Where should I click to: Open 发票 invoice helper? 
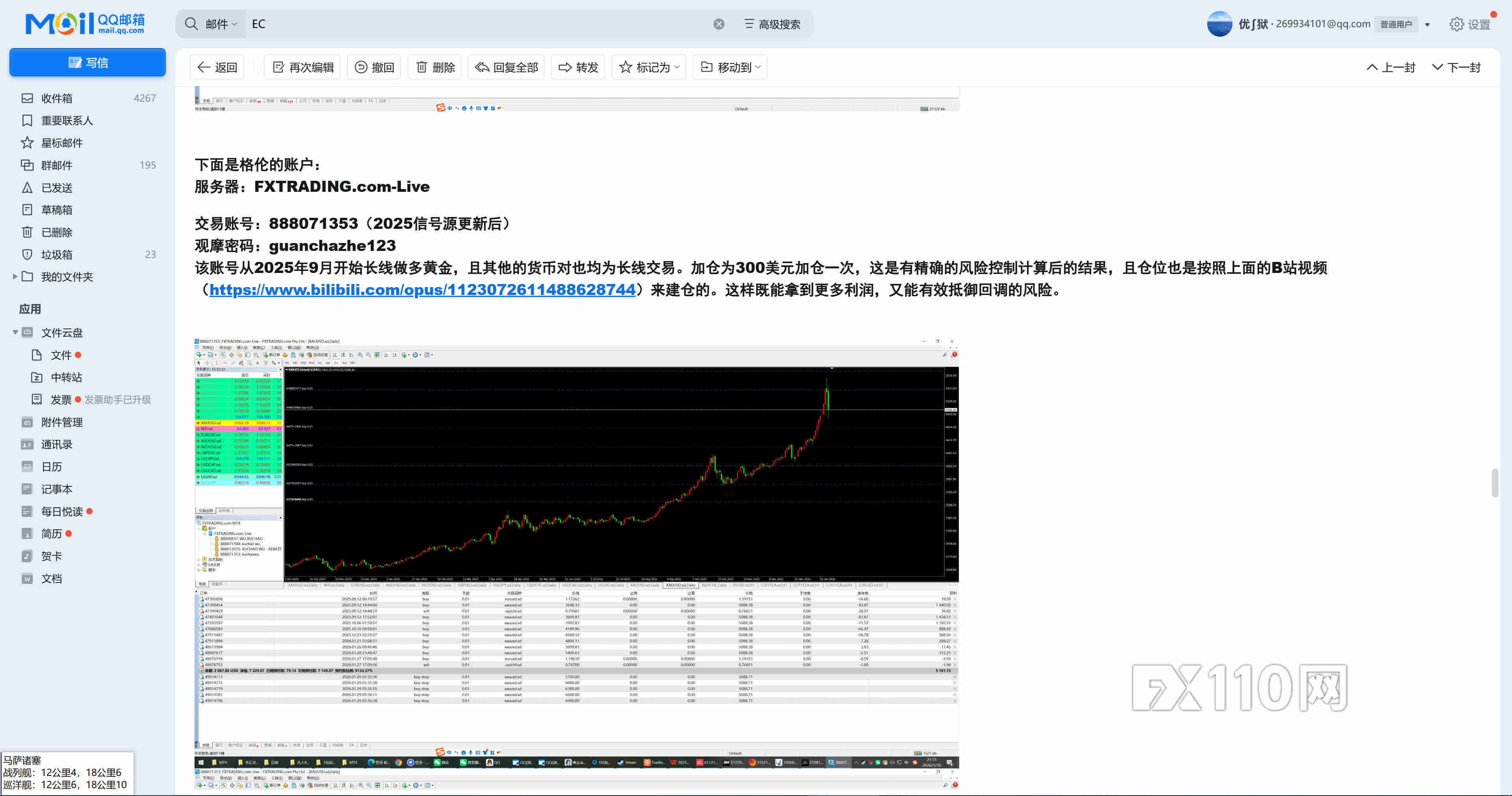point(61,399)
